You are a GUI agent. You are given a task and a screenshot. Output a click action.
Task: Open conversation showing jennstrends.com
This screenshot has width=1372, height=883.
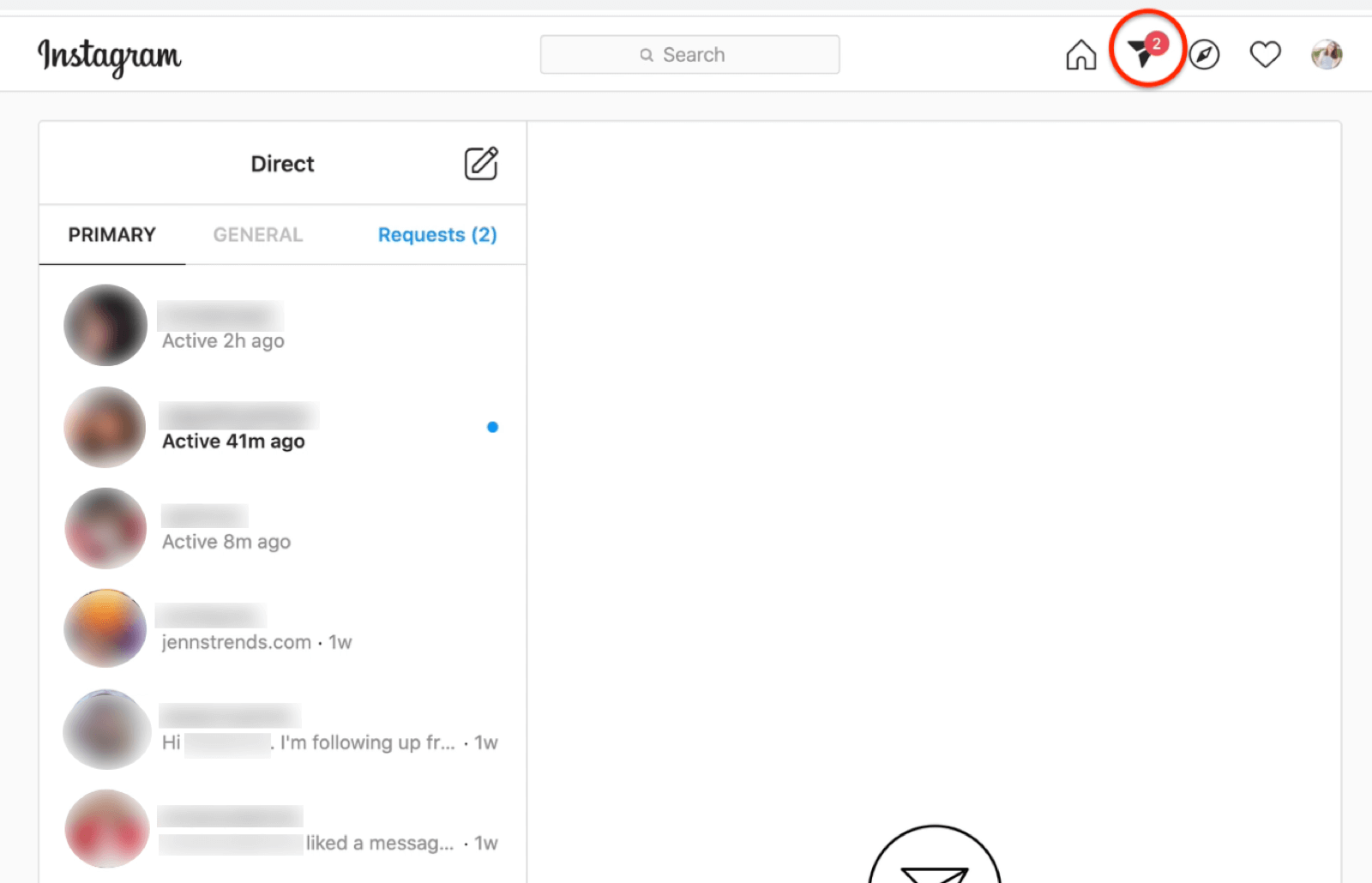click(283, 628)
